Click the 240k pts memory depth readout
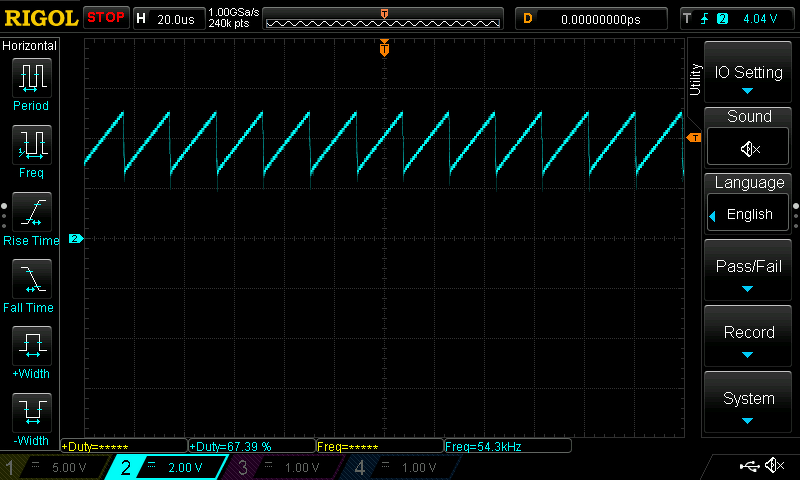 click(x=229, y=23)
